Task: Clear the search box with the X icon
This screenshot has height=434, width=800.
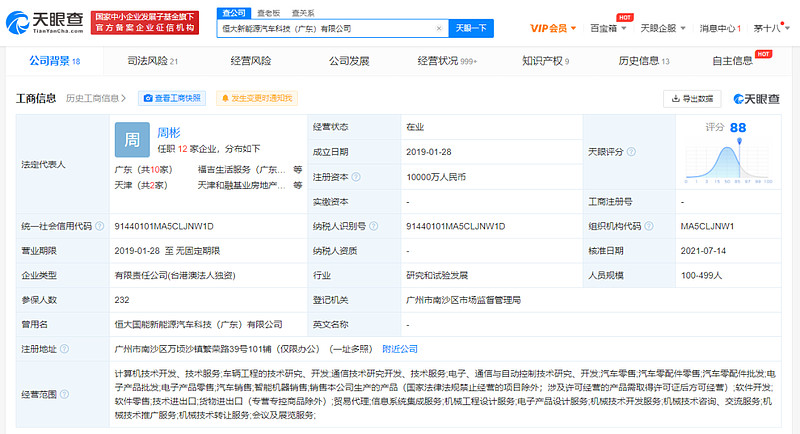Action: (439, 29)
